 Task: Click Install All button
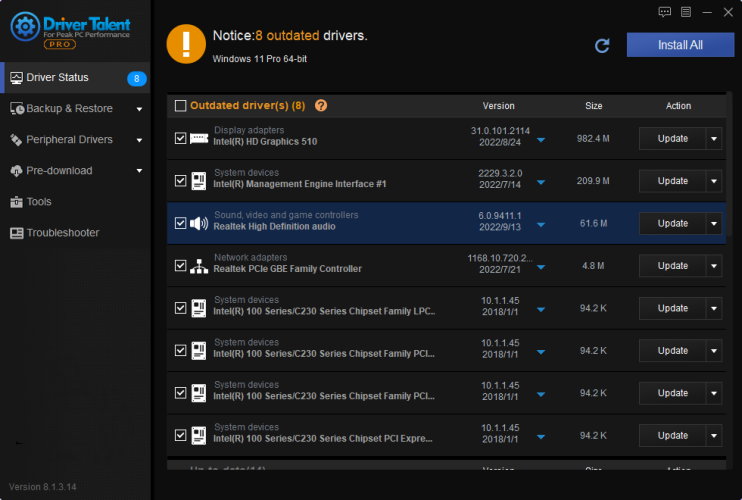(x=680, y=45)
